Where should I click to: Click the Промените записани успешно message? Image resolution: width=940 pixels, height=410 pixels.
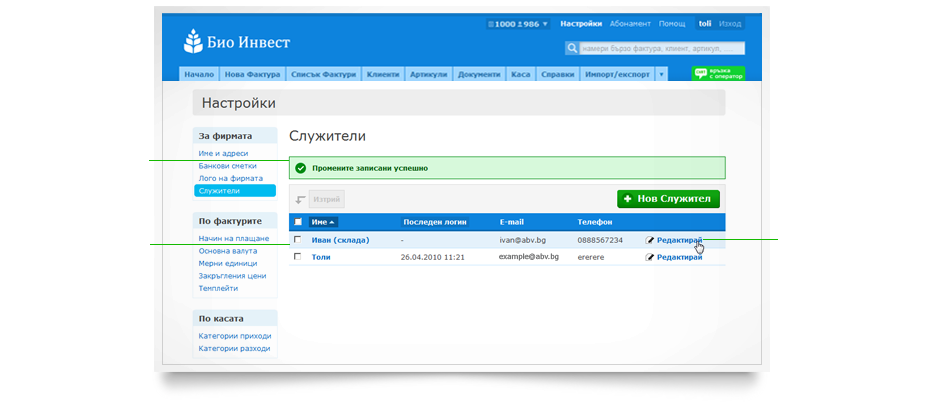[x=370, y=168]
